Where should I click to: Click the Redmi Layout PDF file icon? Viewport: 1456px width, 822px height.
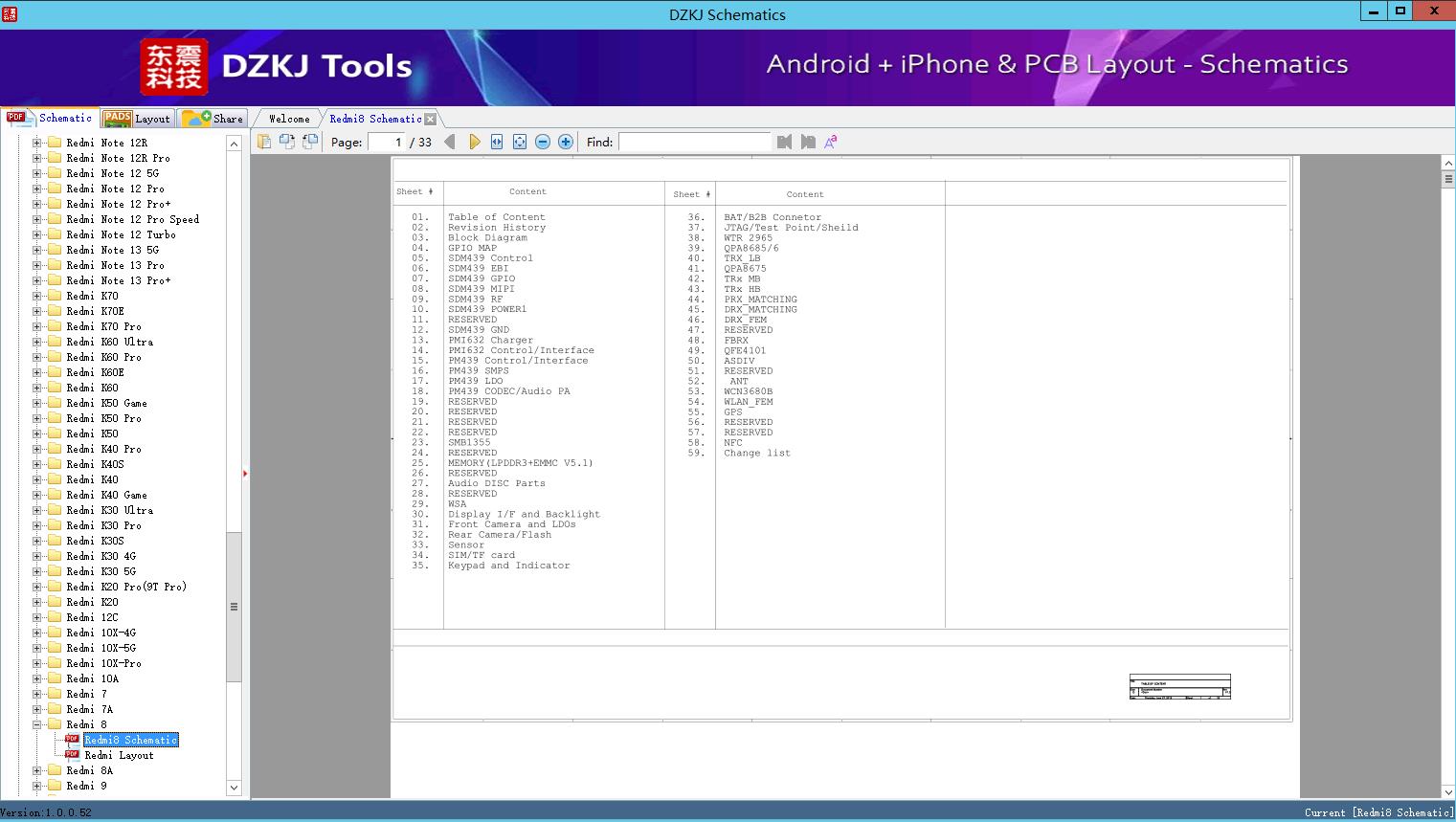[72, 754]
